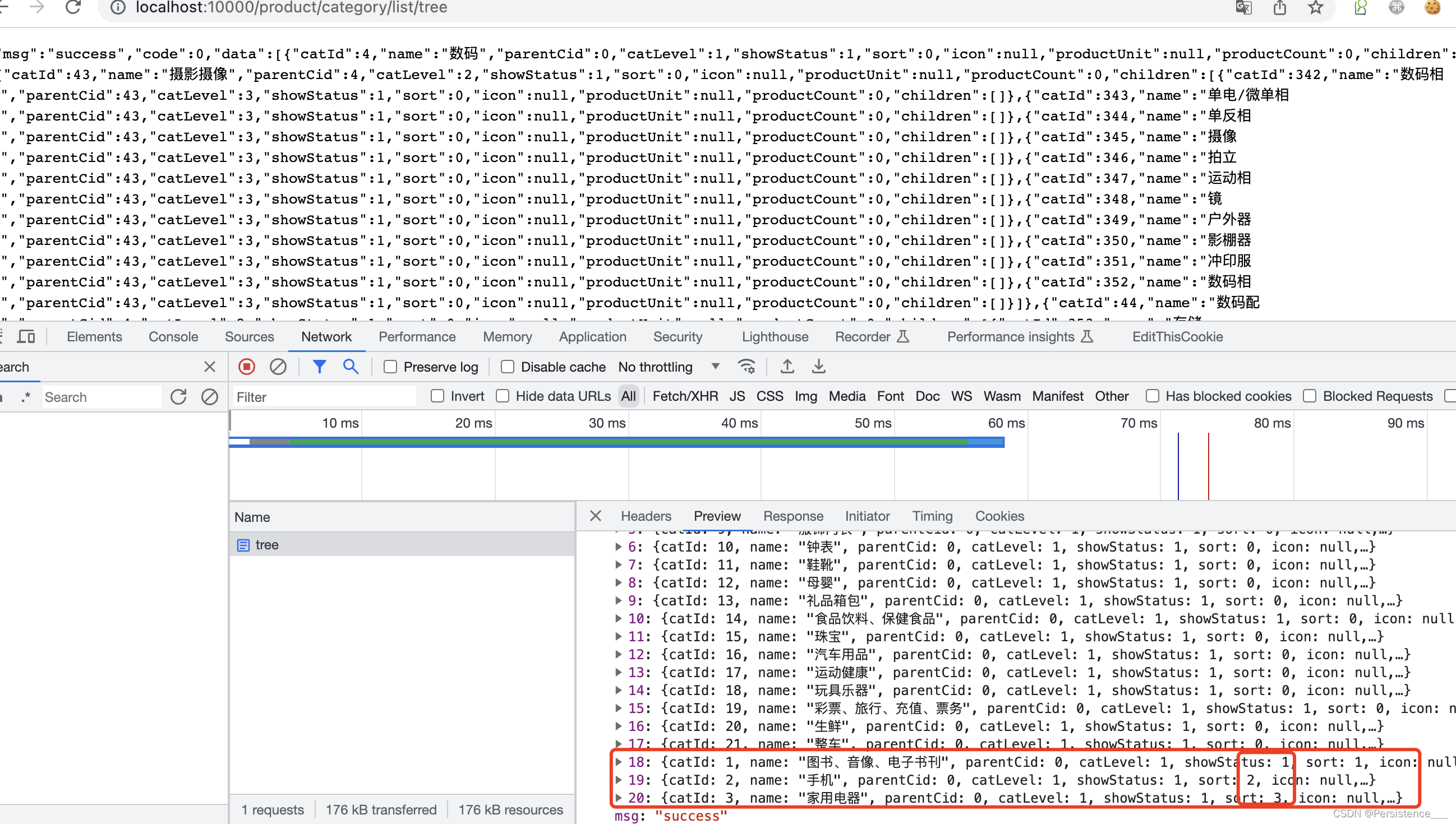Close the request details pane
The width and height of the screenshot is (1456, 824).
[596, 516]
